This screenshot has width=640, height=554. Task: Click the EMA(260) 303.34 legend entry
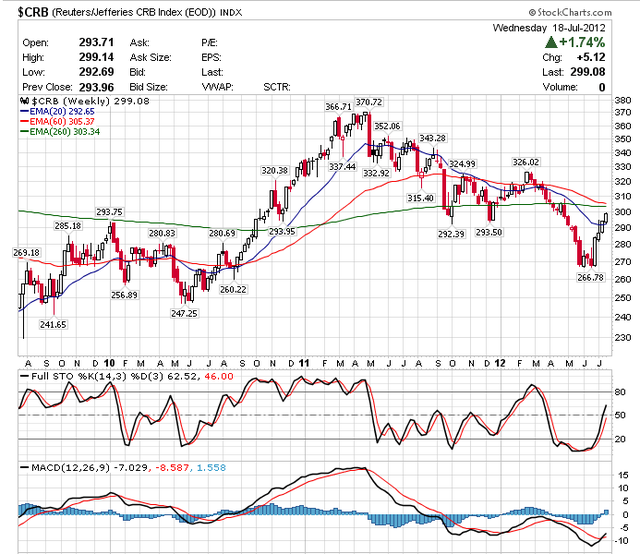tap(60, 131)
